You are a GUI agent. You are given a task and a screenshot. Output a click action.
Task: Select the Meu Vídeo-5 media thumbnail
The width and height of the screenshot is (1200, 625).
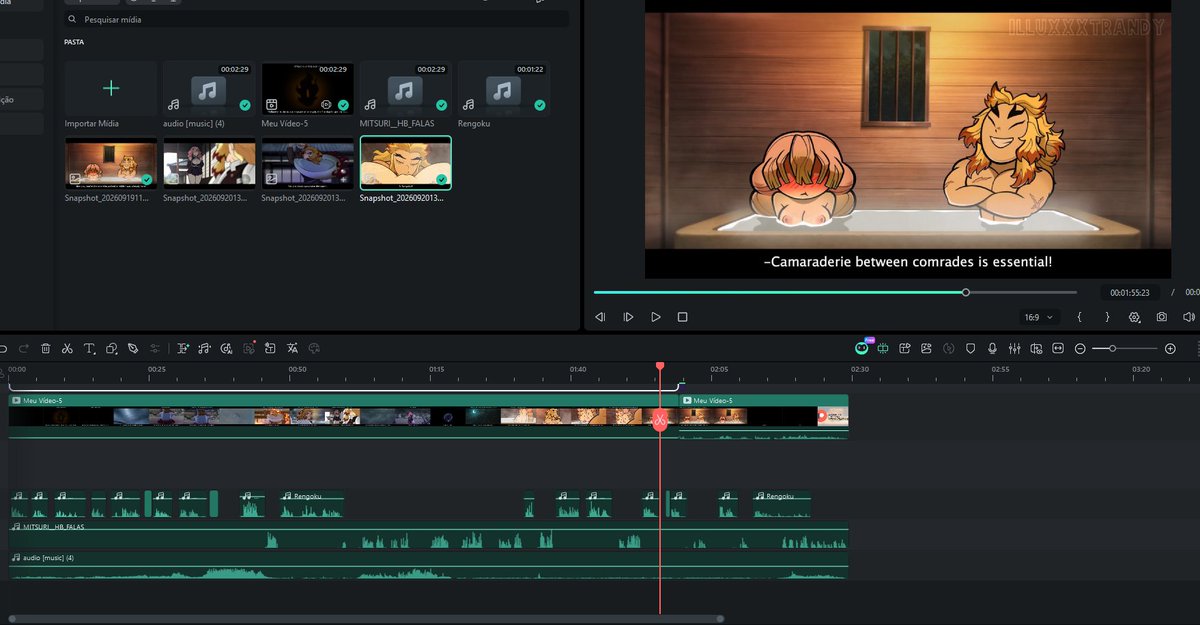click(x=307, y=91)
